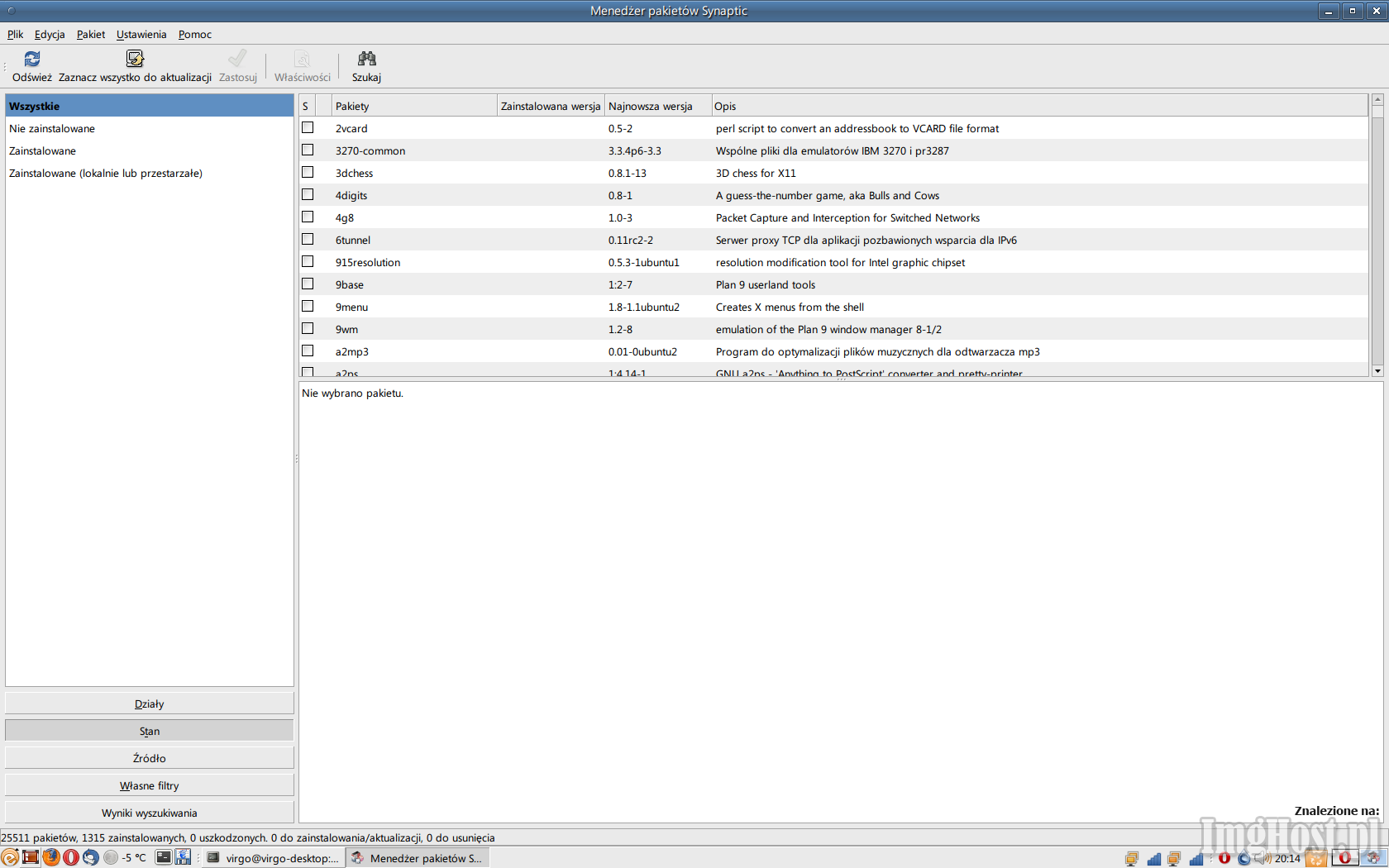
Task: Mark the 915resolution package checkbox
Action: click(308, 261)
